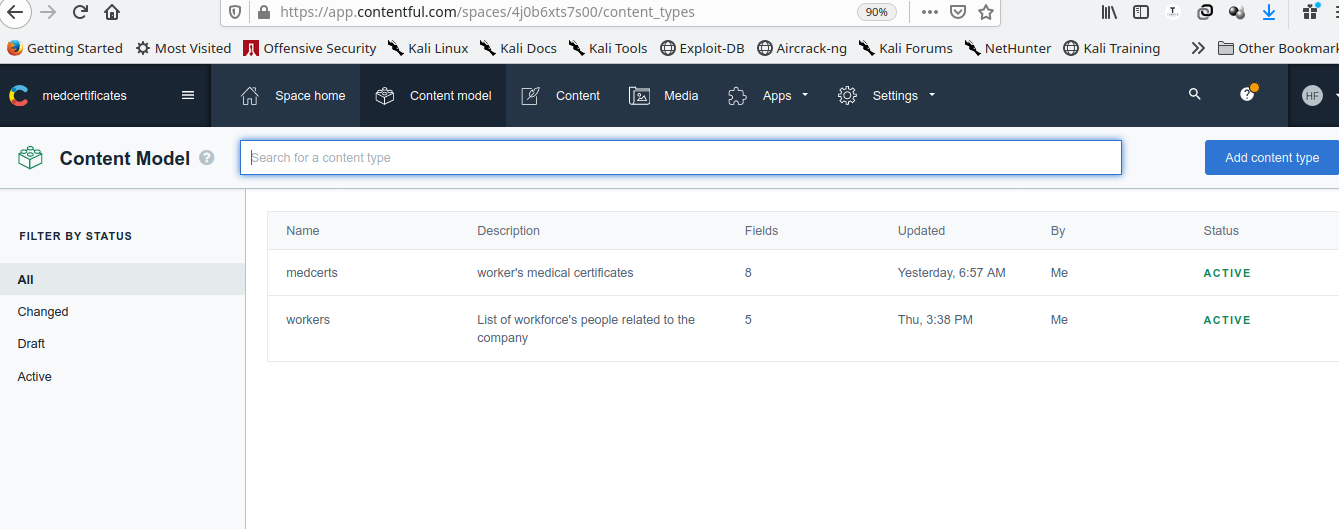This screenshot has width=1339, height=529.
Task: Click the Add content type button
Action: pyautogui.click(x=1272, y=157)
